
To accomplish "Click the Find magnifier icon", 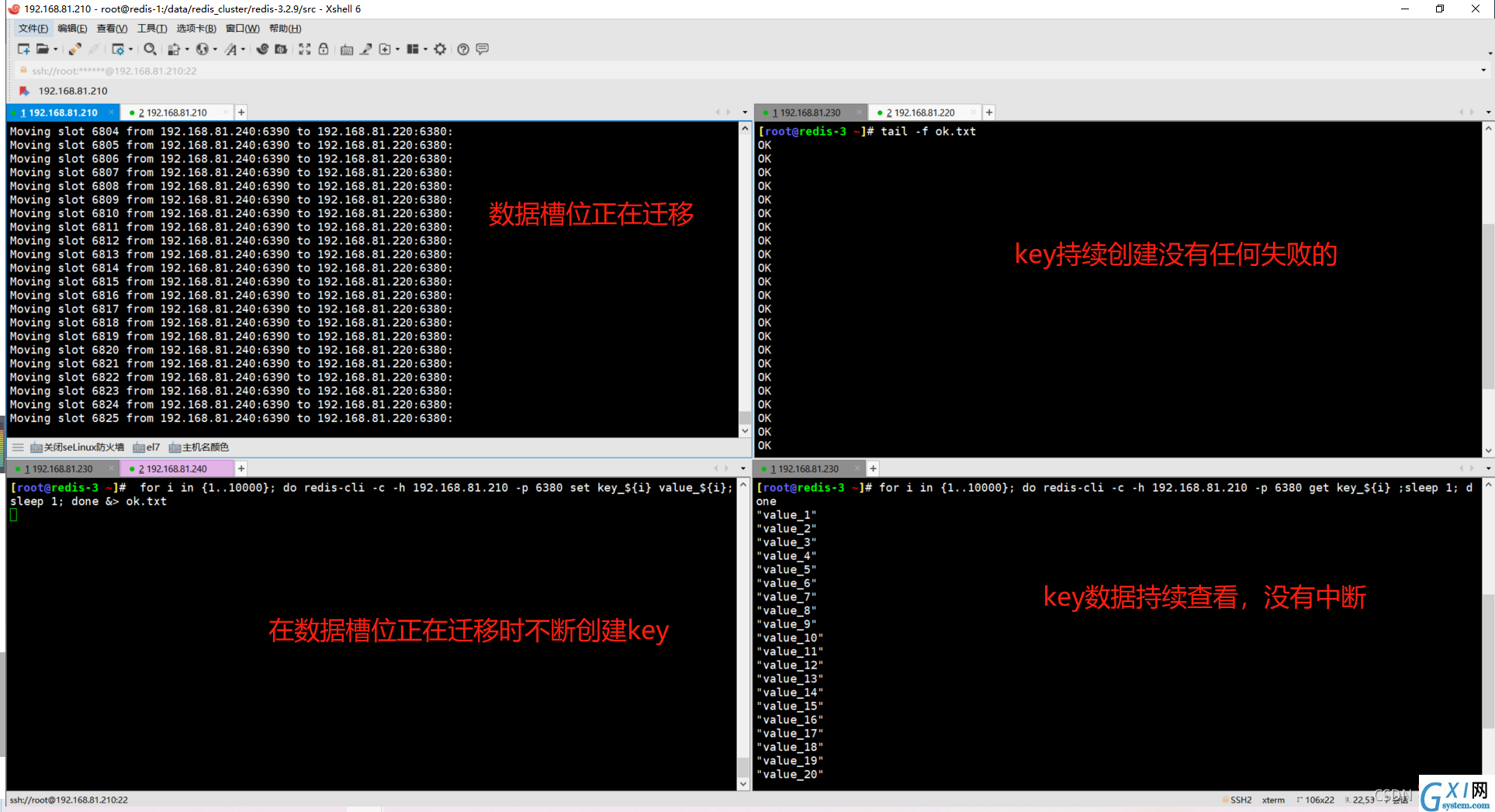I will 151,49.
